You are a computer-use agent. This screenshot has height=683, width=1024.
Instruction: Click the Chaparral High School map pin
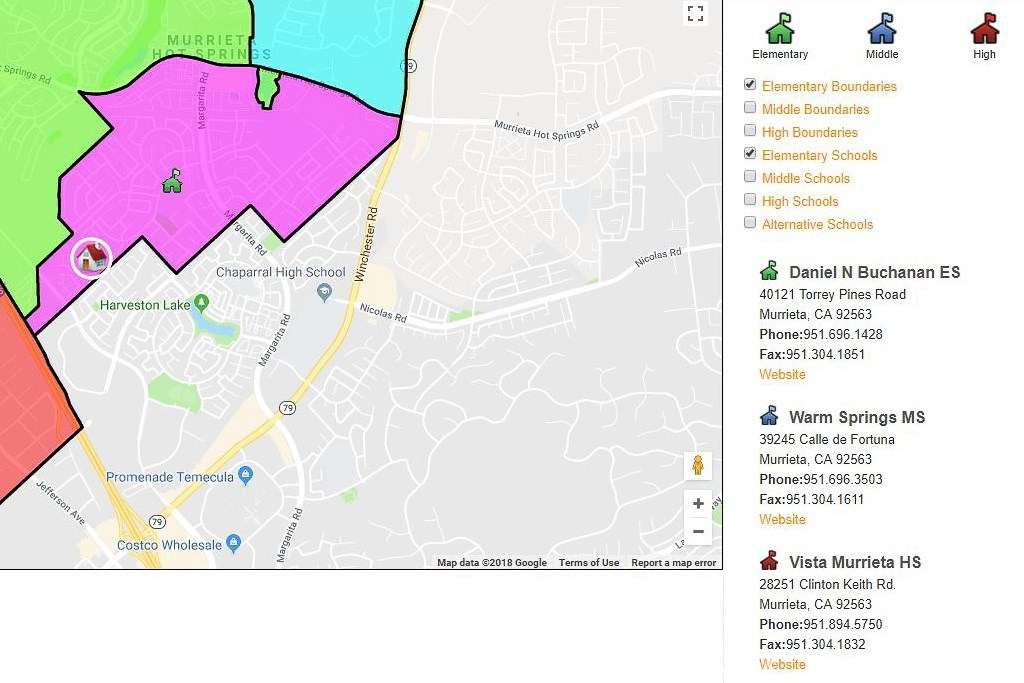pyautogui.click(x=324, y=291)
